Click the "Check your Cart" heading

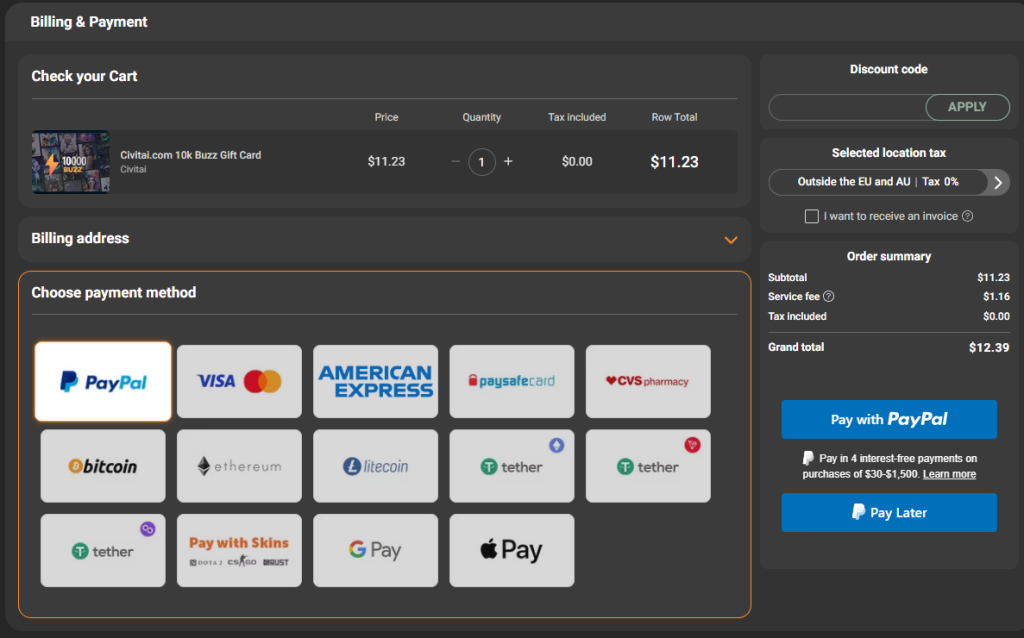point(84,76)
